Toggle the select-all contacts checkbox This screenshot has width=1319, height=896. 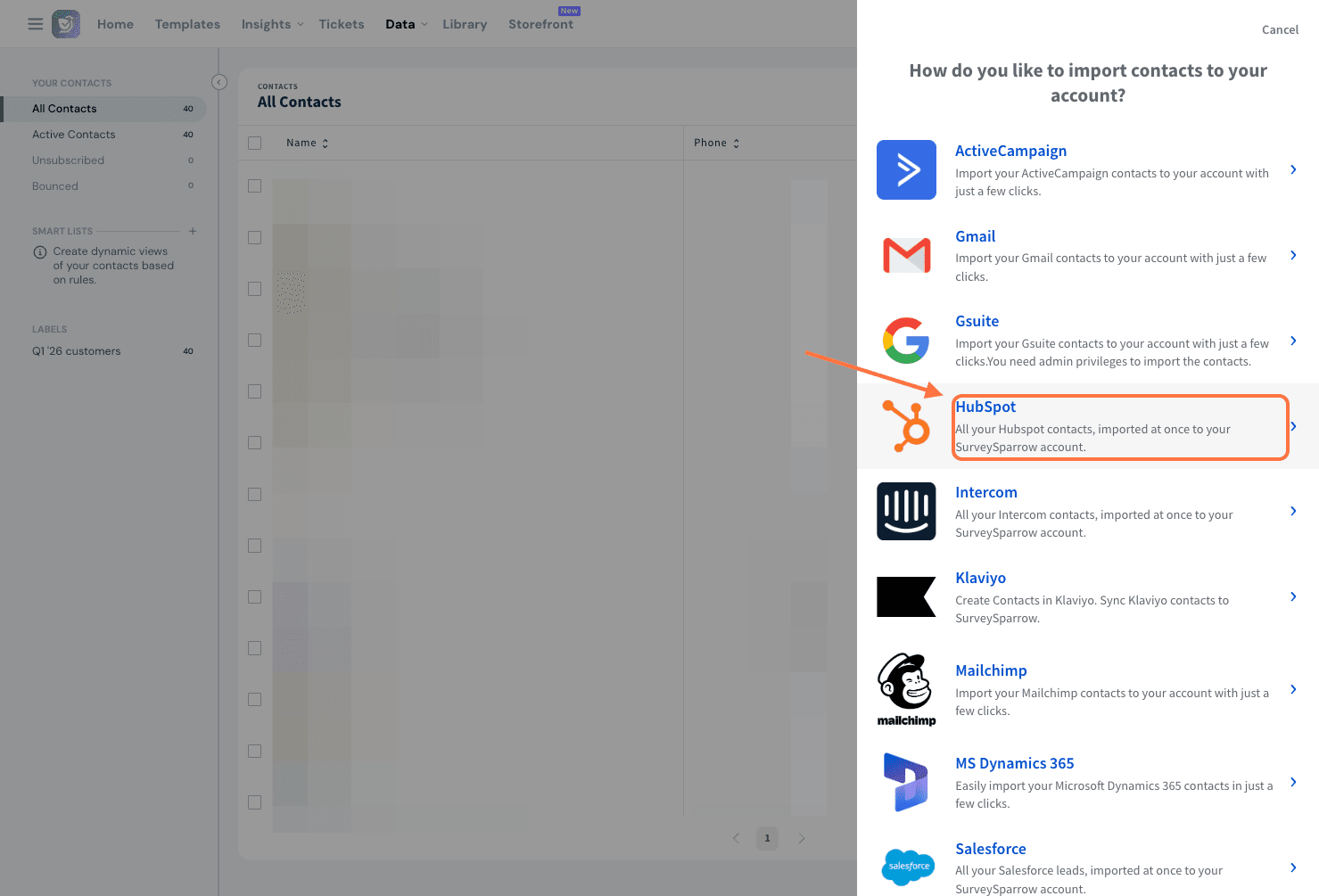pos(255,144)
